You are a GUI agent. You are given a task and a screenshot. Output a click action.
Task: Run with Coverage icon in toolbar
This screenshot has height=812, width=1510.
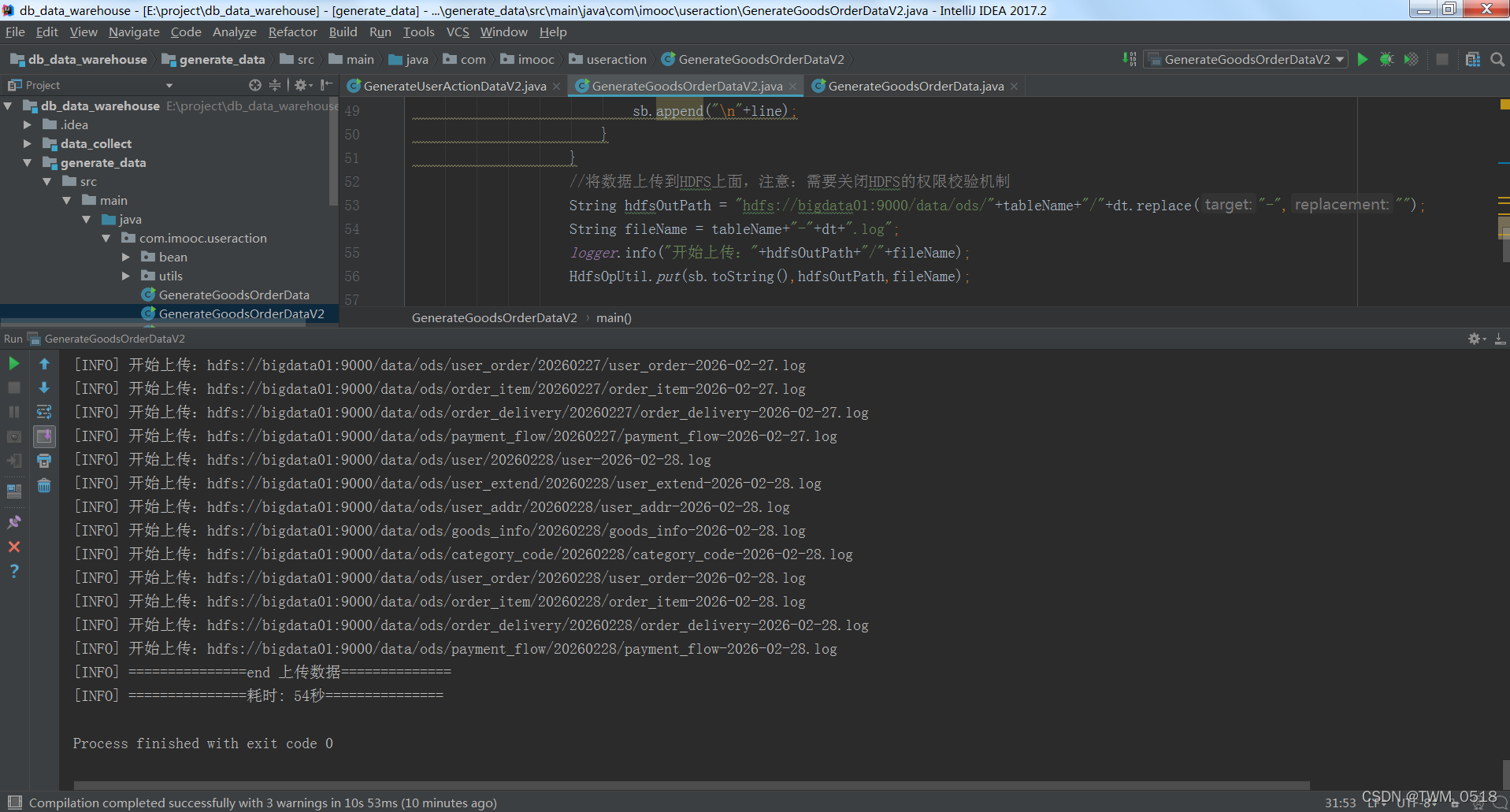click(1412, 59)
